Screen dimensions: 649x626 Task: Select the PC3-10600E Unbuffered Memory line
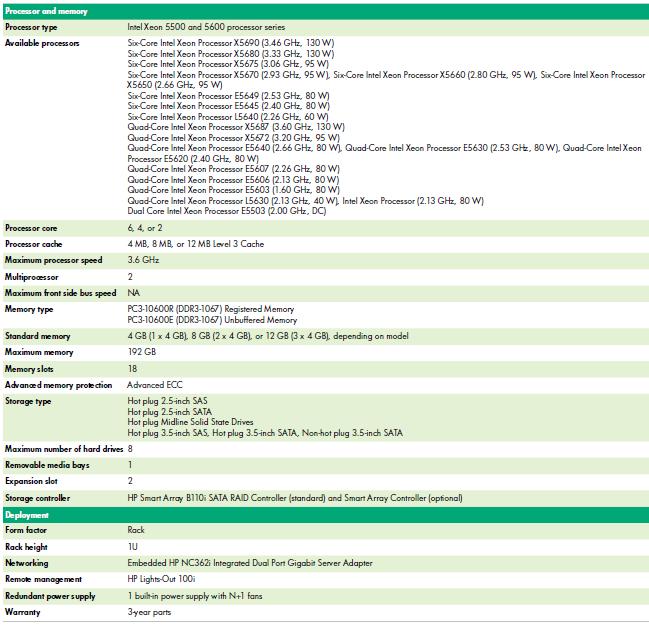click(x=212, y=320)
